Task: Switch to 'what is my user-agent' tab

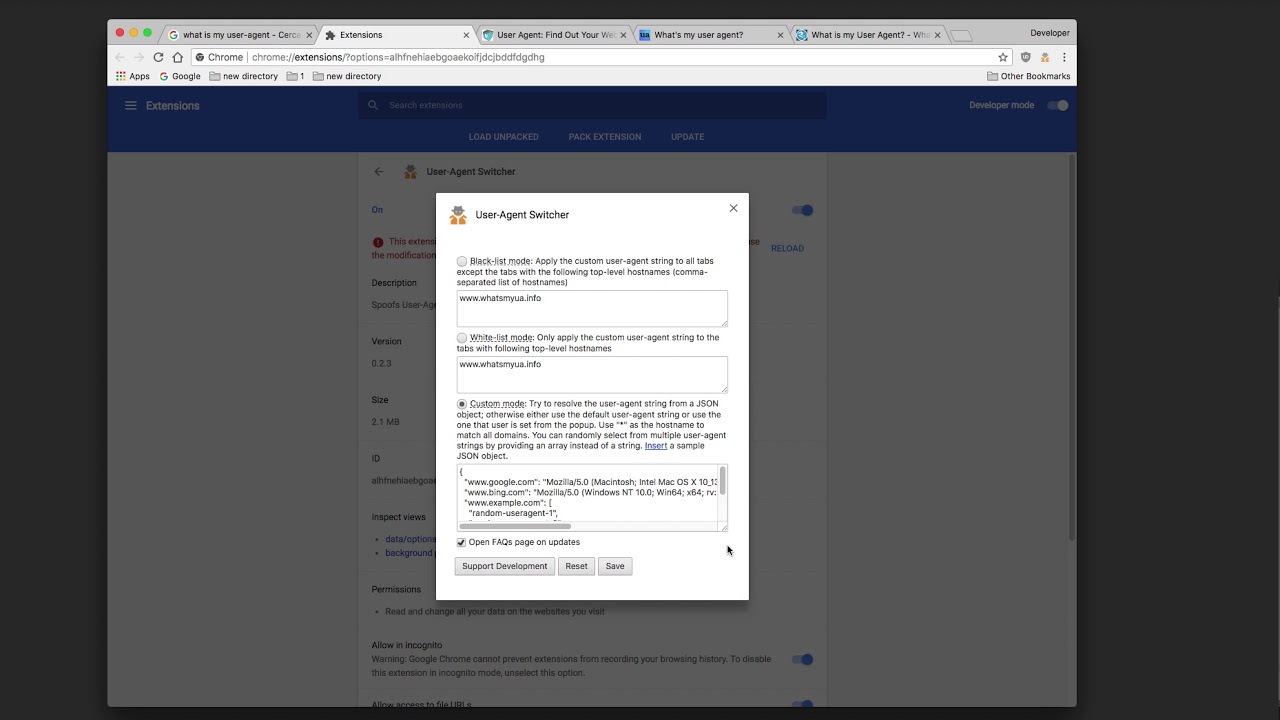Action: [242, 35]
